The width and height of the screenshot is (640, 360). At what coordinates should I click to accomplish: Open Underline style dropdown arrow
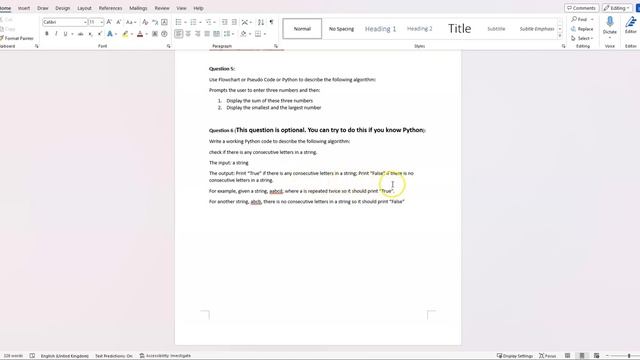point(72,34)
